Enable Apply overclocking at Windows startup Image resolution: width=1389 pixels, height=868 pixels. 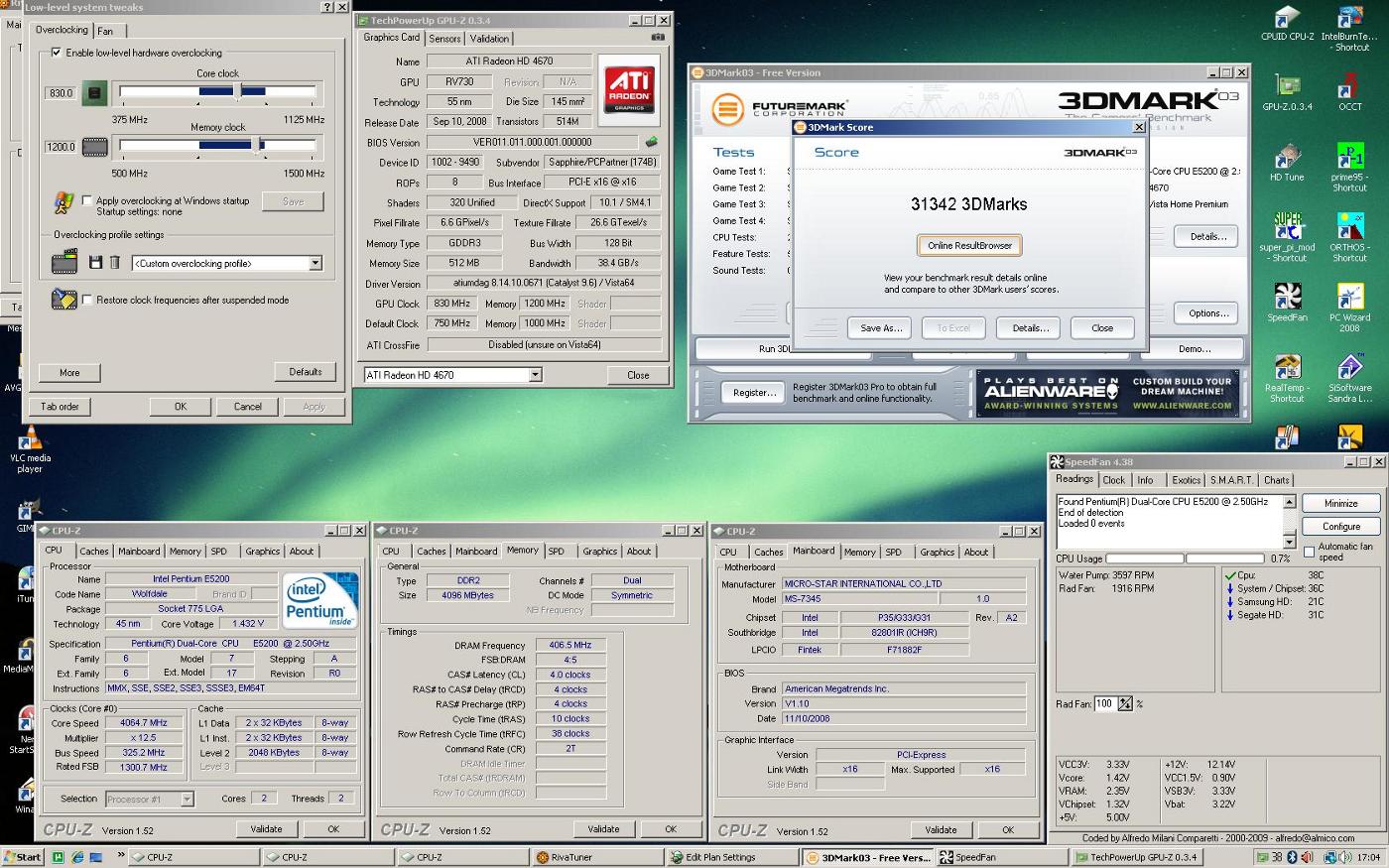(x=87, y=200)
